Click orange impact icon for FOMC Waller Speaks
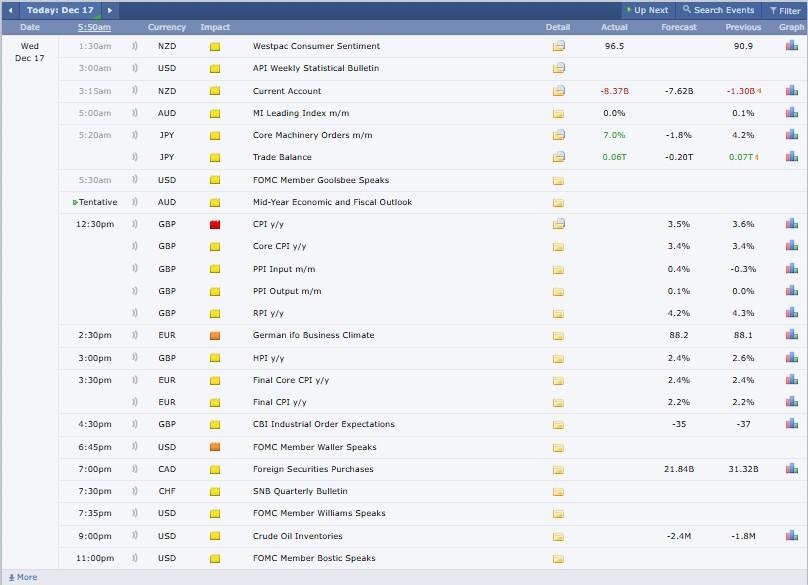Screen dimensions: 808x585 coord(215,447)
